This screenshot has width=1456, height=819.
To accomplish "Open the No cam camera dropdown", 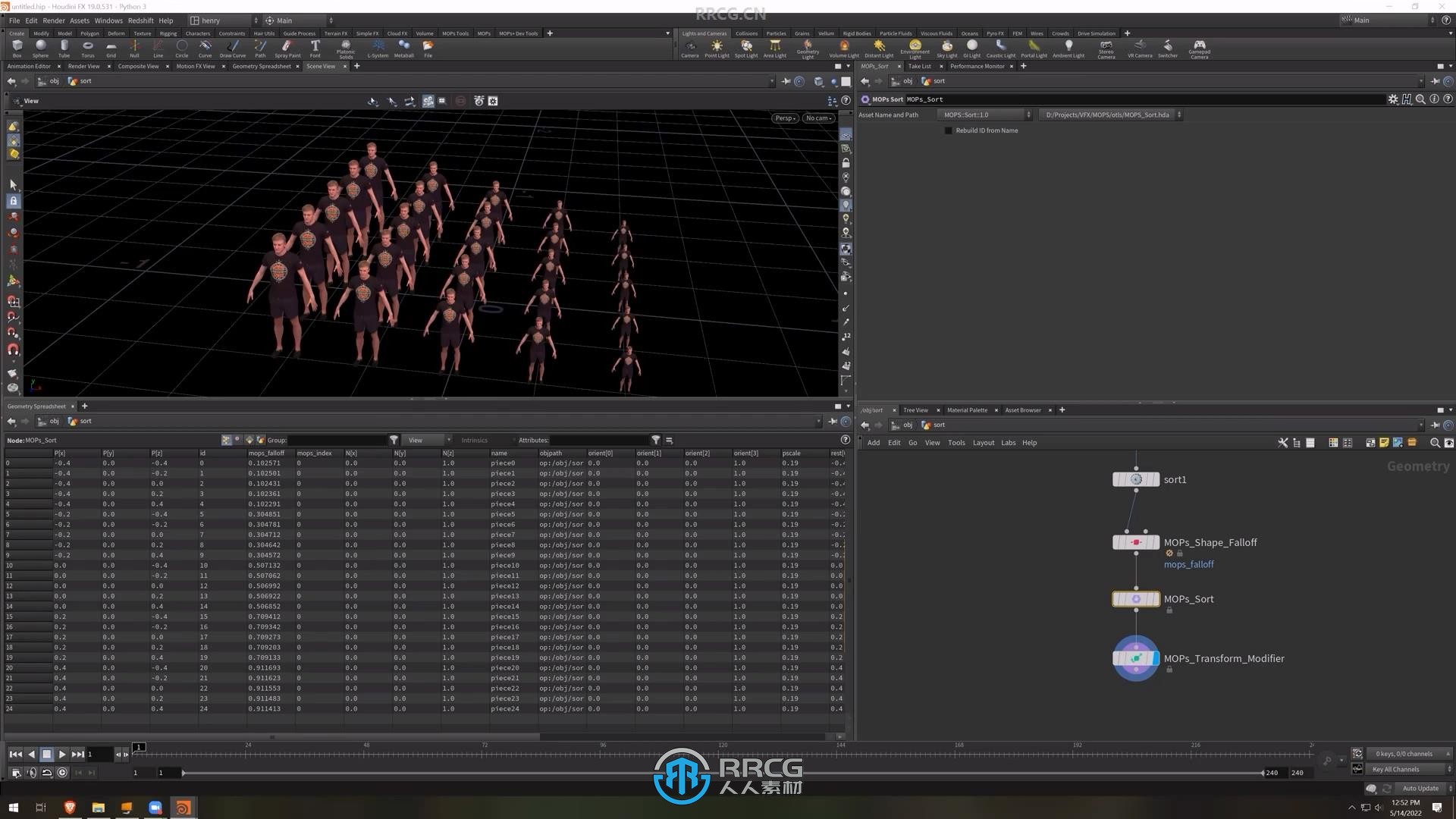I will (818, 118).
